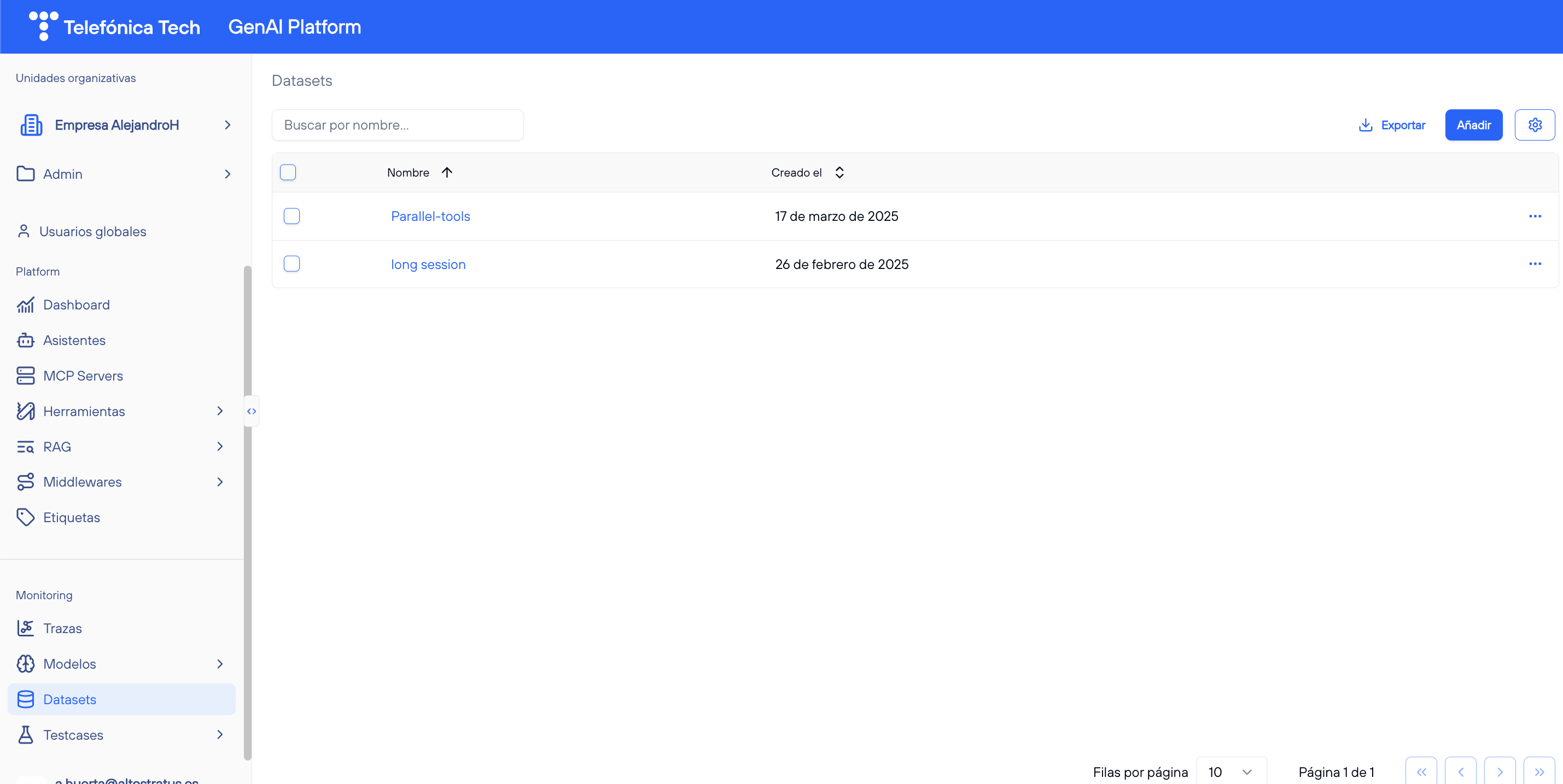Open the rows per page dropdown
This screenshot has height=784, width=1563.
tap(1230, 771)
